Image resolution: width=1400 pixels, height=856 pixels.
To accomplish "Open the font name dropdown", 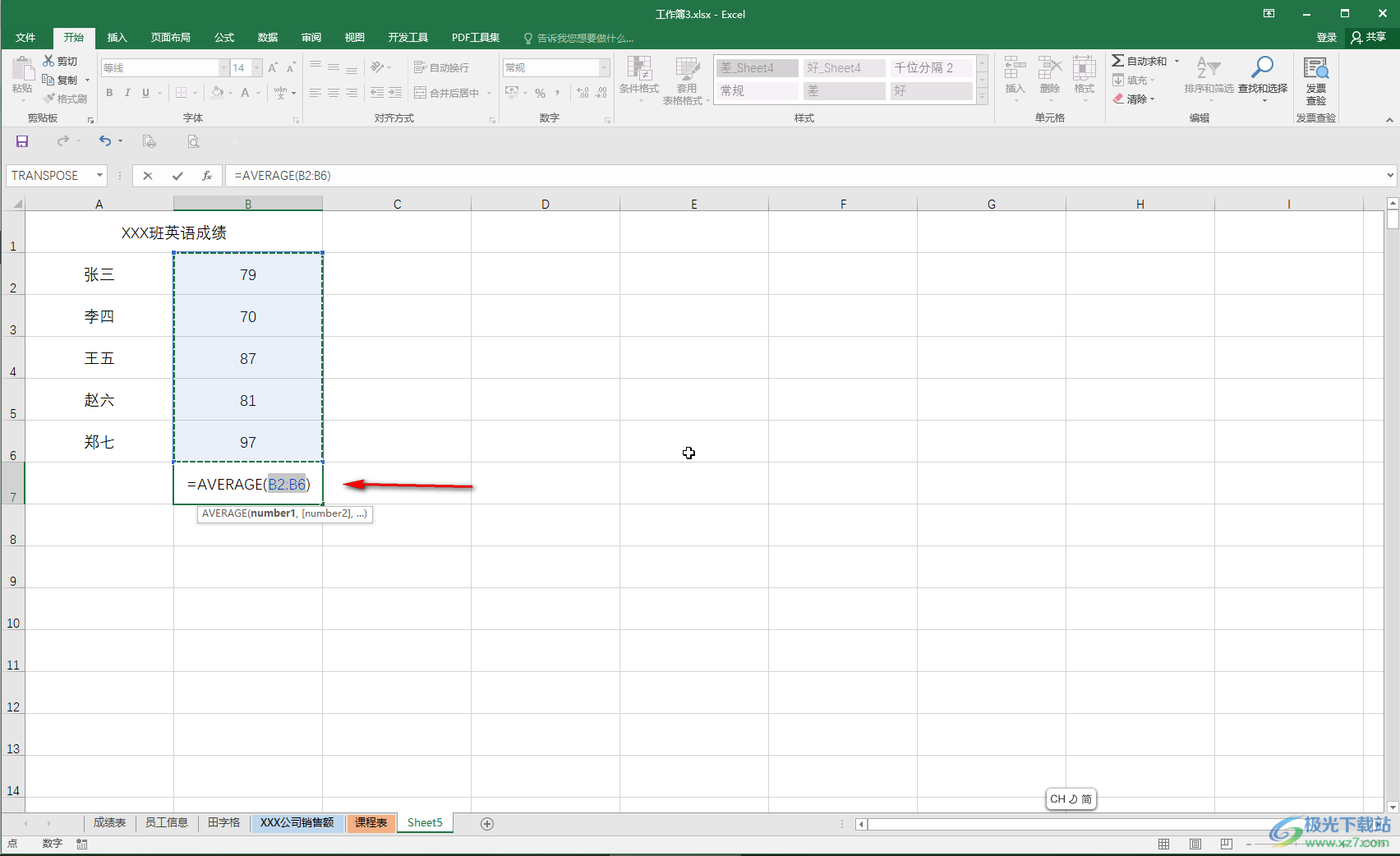I will click(223, 68).
